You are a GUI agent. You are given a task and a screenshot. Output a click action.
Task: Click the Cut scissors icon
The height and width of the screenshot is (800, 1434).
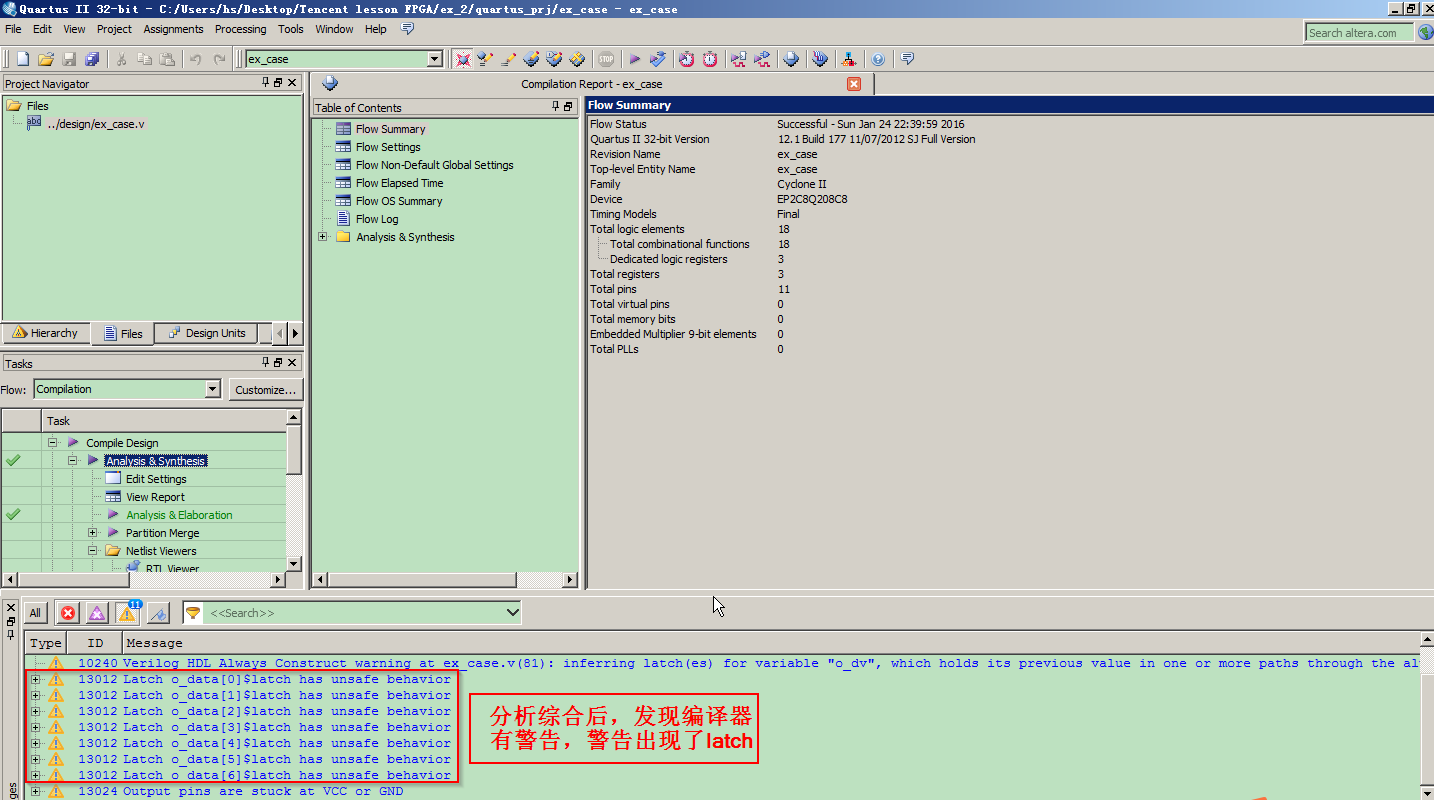[121, 59]
